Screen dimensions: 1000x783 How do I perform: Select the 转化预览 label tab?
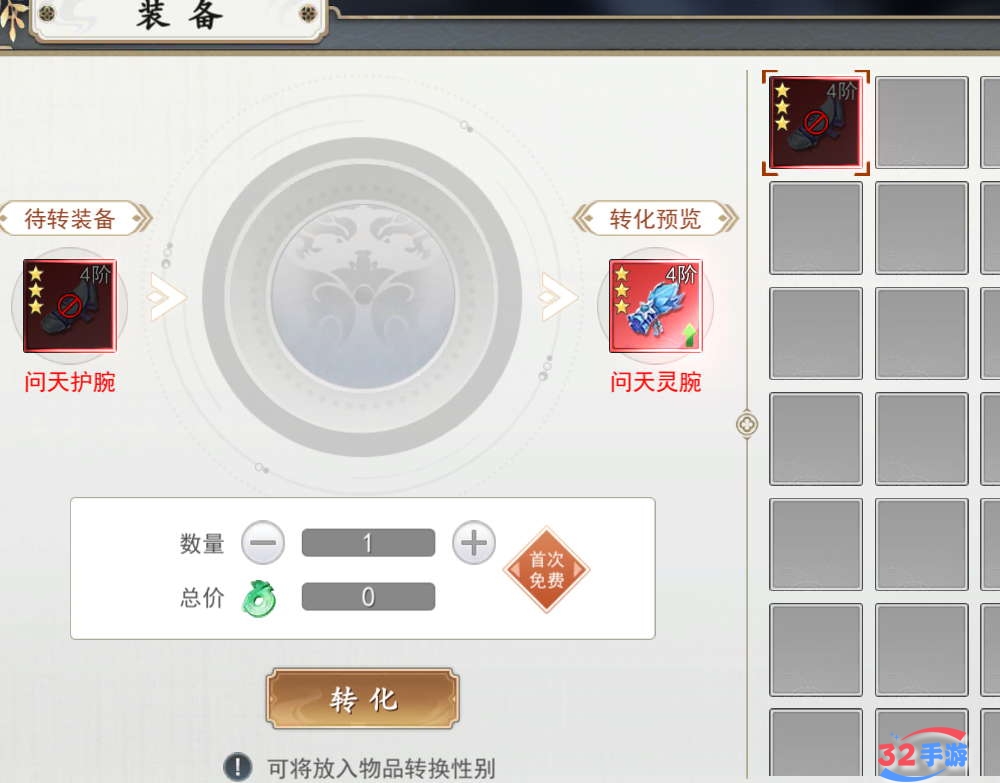(x=656, y=219)
